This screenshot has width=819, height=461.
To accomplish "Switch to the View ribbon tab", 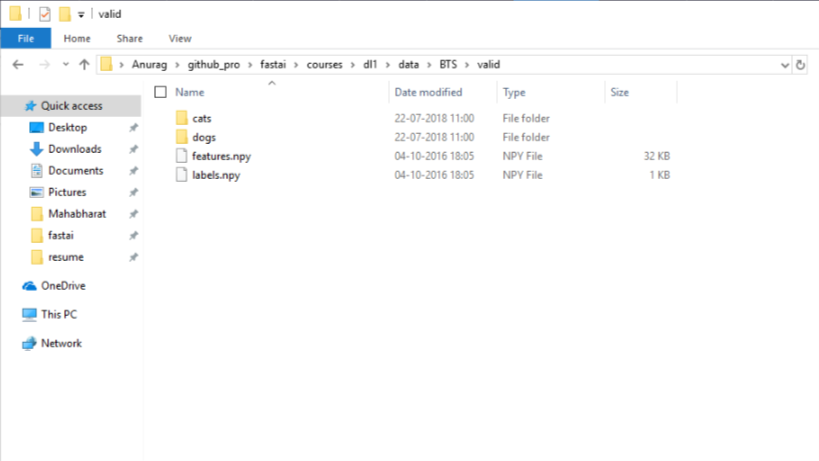I will (180, 38).
